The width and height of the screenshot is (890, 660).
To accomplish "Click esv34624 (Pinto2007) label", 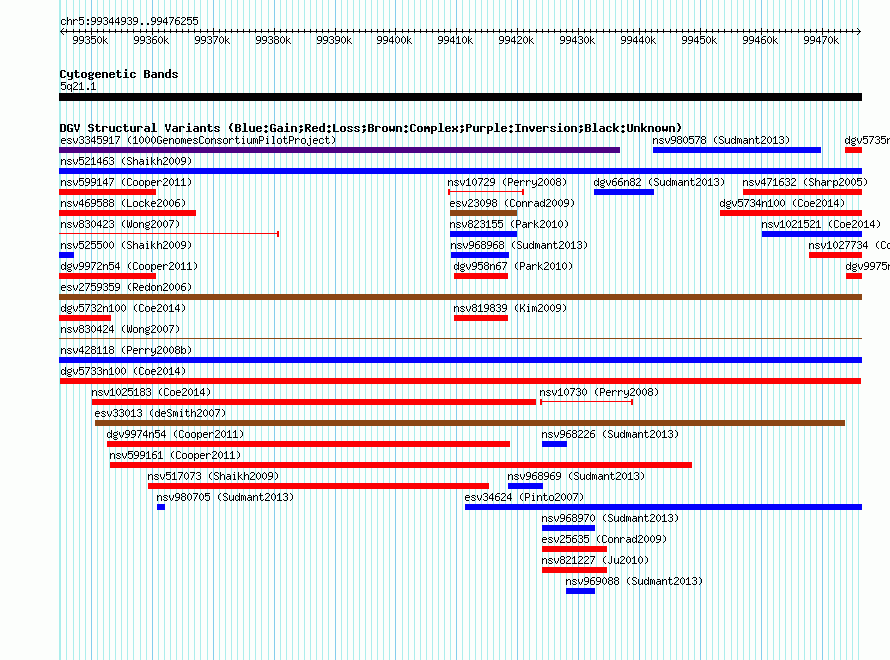I will (524, 497).
